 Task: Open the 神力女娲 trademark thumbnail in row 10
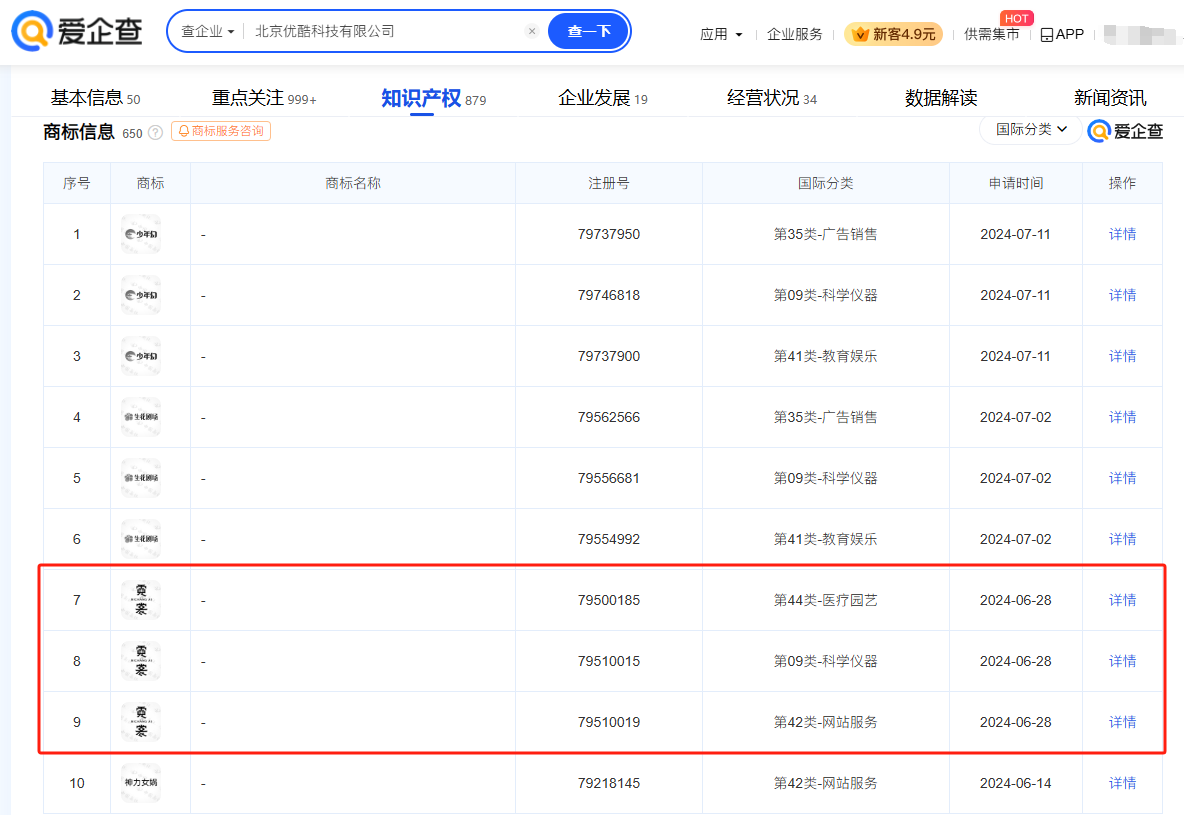[141, 783]
